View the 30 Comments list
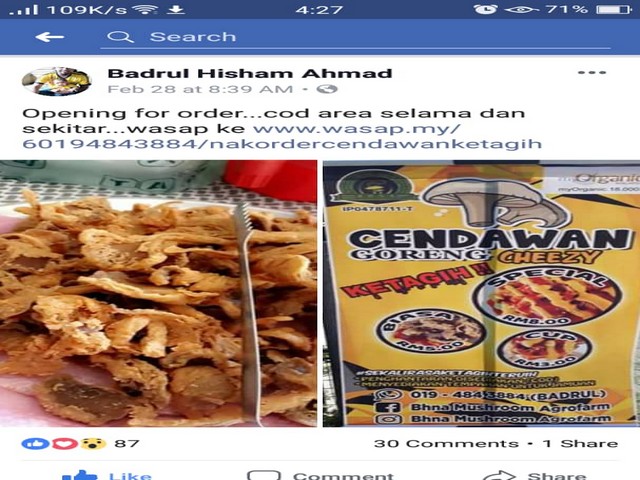640x480 pixels. coord(446,444)
